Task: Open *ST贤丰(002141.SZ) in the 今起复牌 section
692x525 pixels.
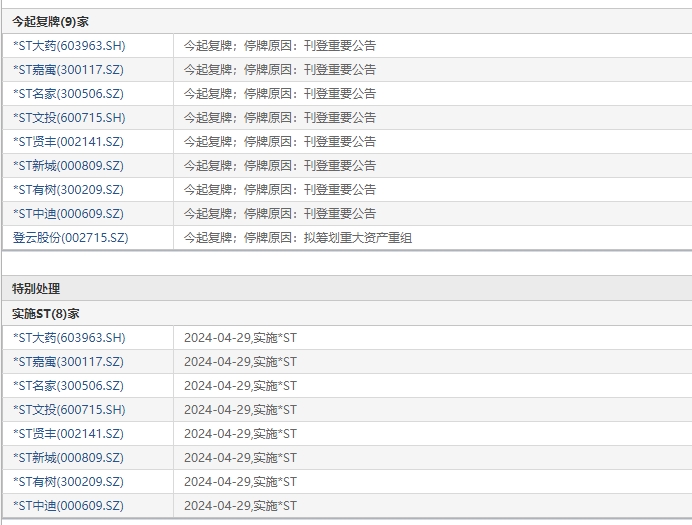Action: [x=68, y=142]
